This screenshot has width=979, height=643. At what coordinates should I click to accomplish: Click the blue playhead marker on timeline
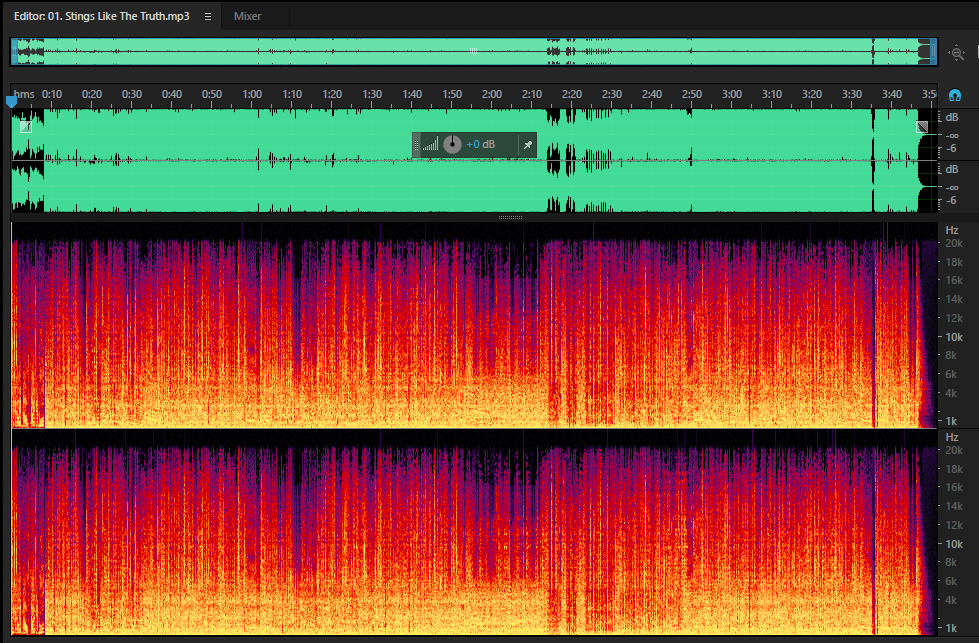(x=11, y=100)
